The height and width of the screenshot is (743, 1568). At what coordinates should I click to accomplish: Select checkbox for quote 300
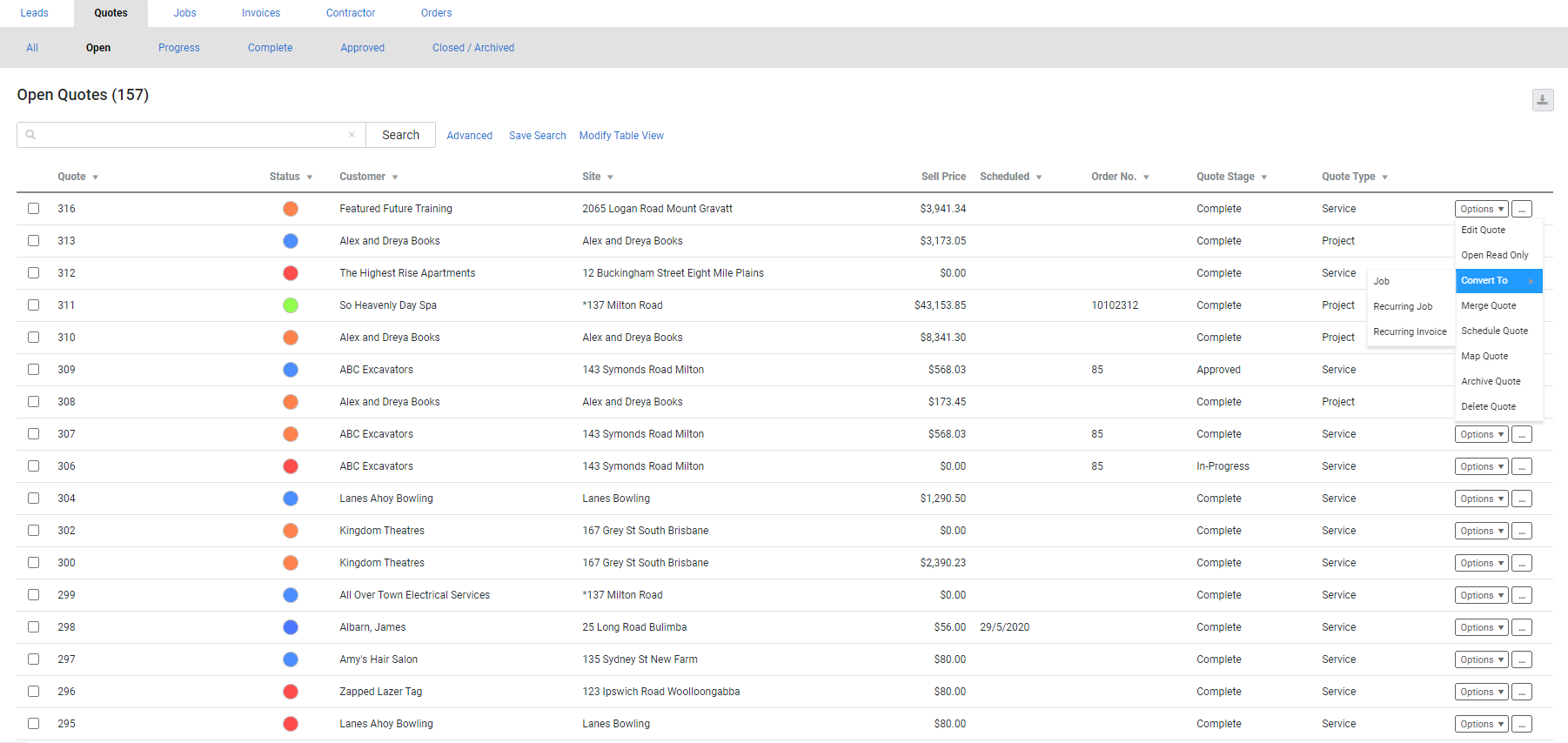pyautogui.click(x=33, y=563)
